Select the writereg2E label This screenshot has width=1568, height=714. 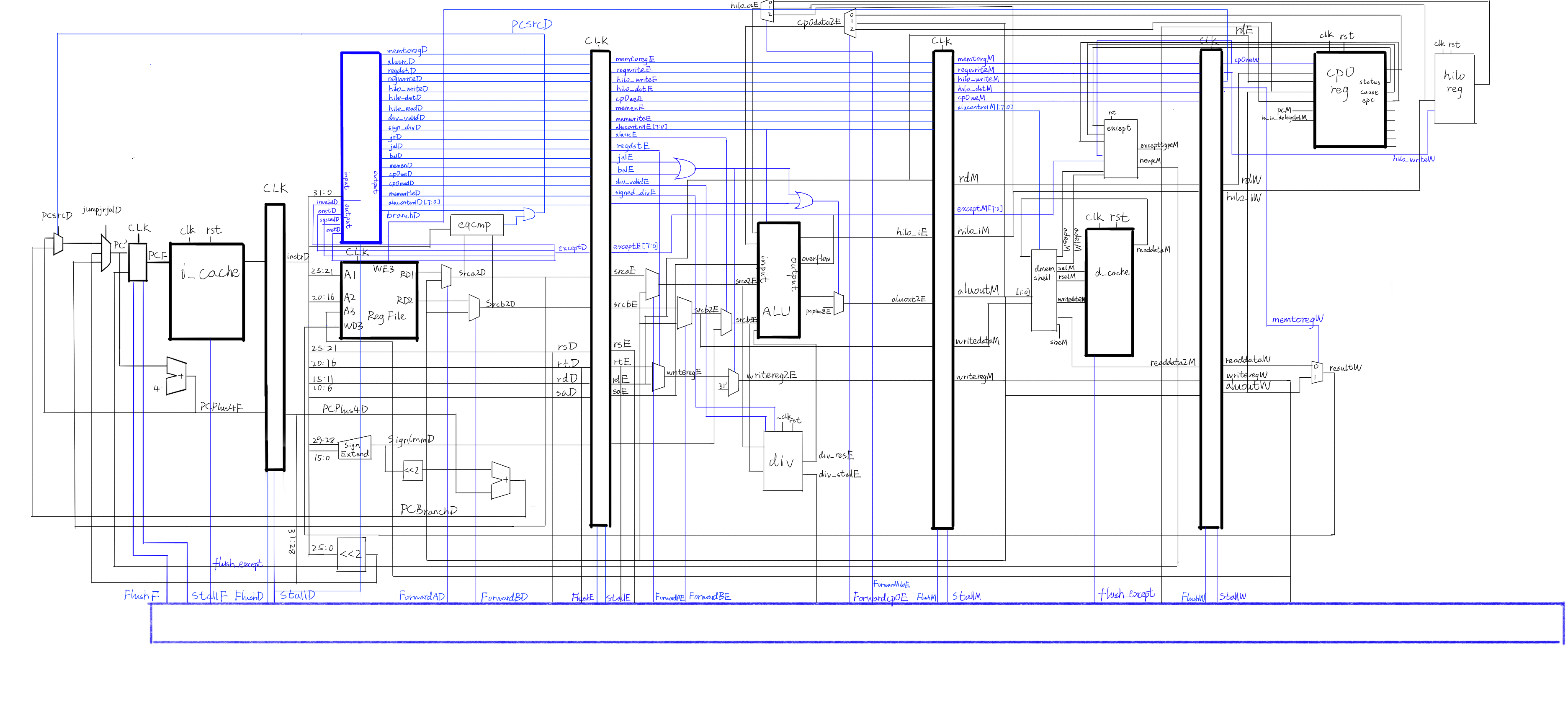coord(771,376)
